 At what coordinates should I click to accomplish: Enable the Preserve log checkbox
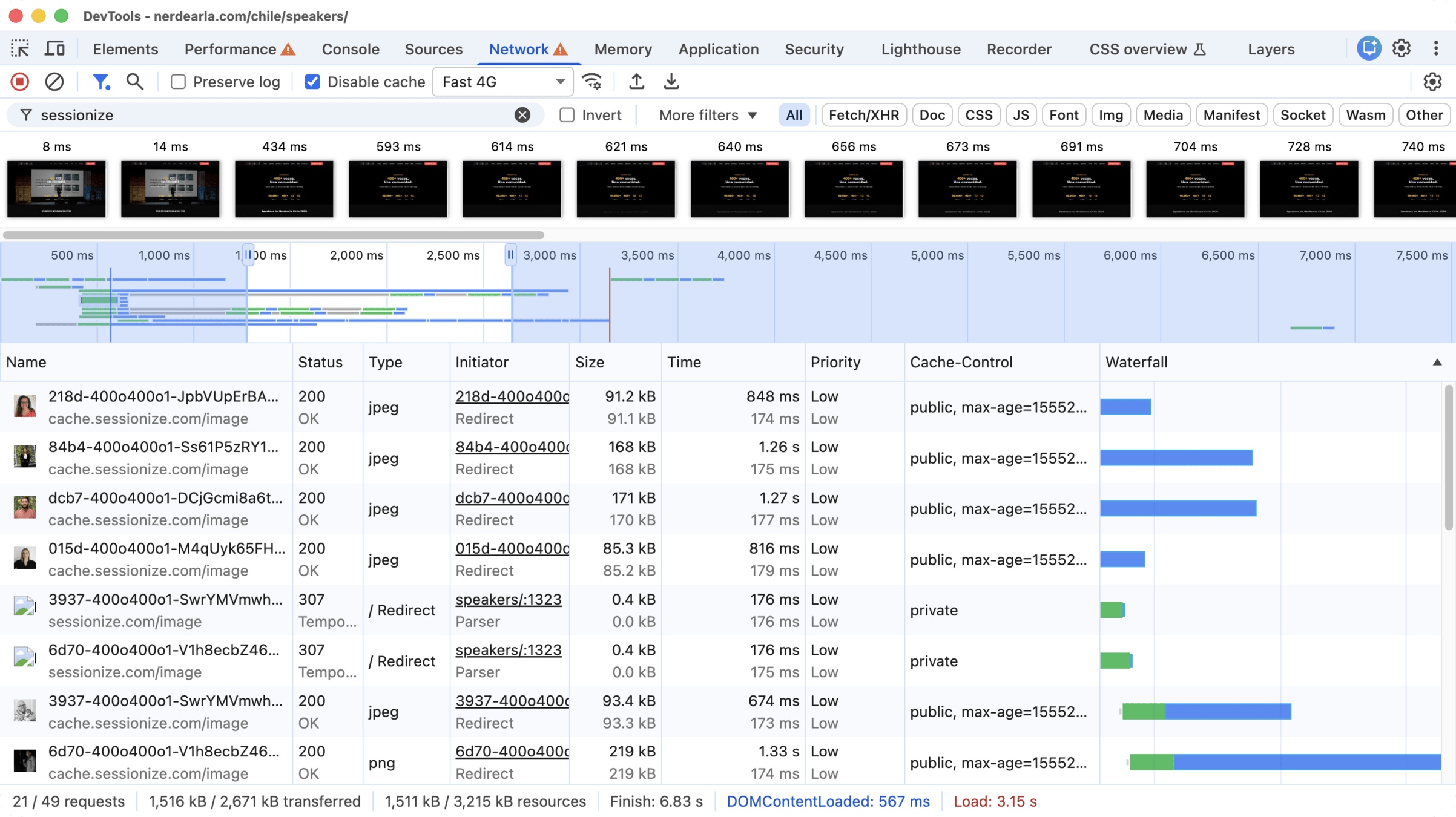[x=178, y=82]
